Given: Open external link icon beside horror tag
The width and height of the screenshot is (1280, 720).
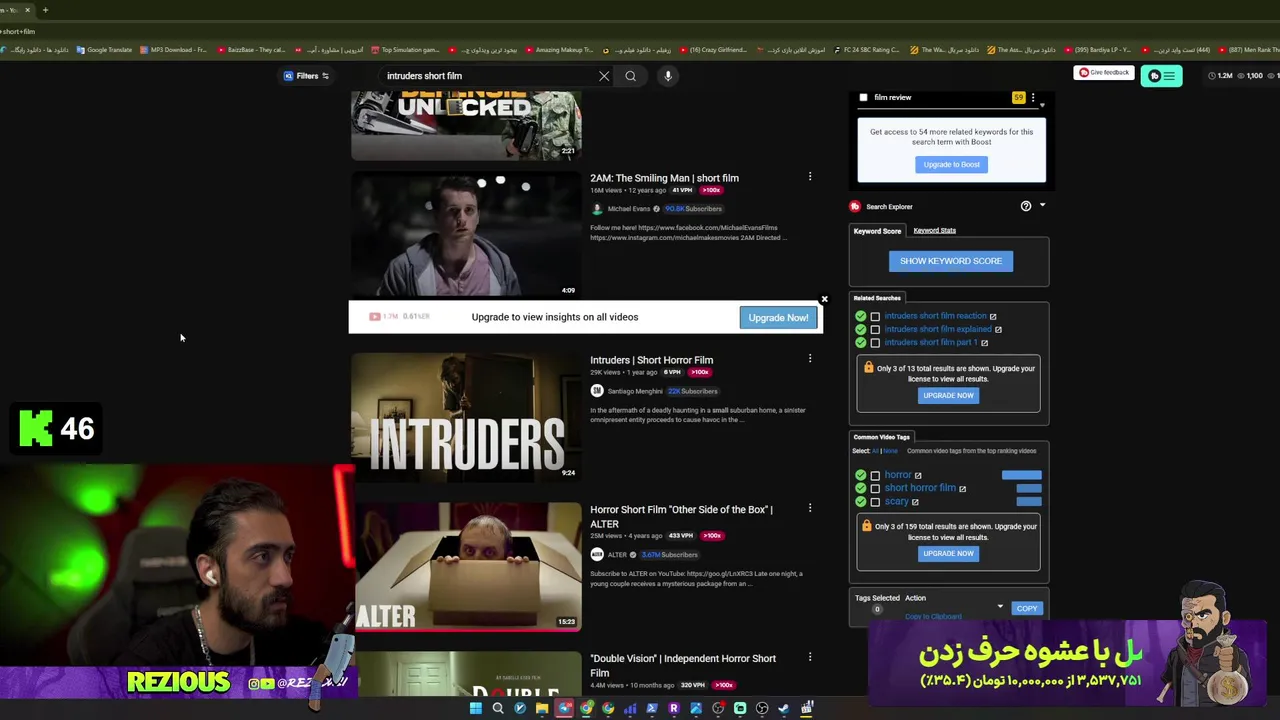Looking at the screenshot, I should pyautogui.click(x=918, y=476).
